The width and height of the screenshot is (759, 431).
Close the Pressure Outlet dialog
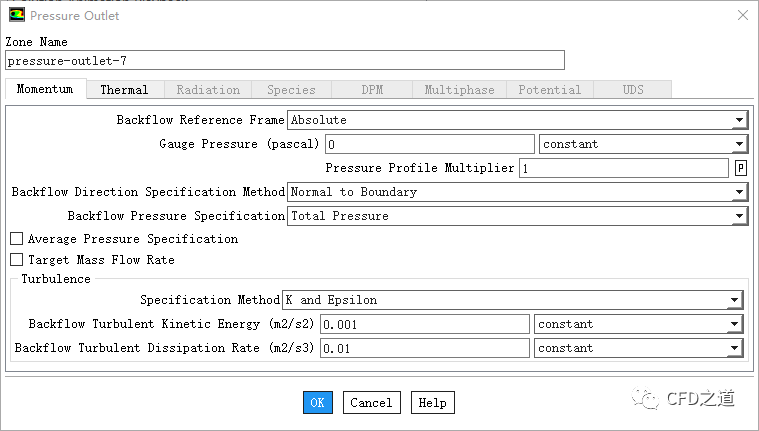pyautogui.click(x=740, y=15)
